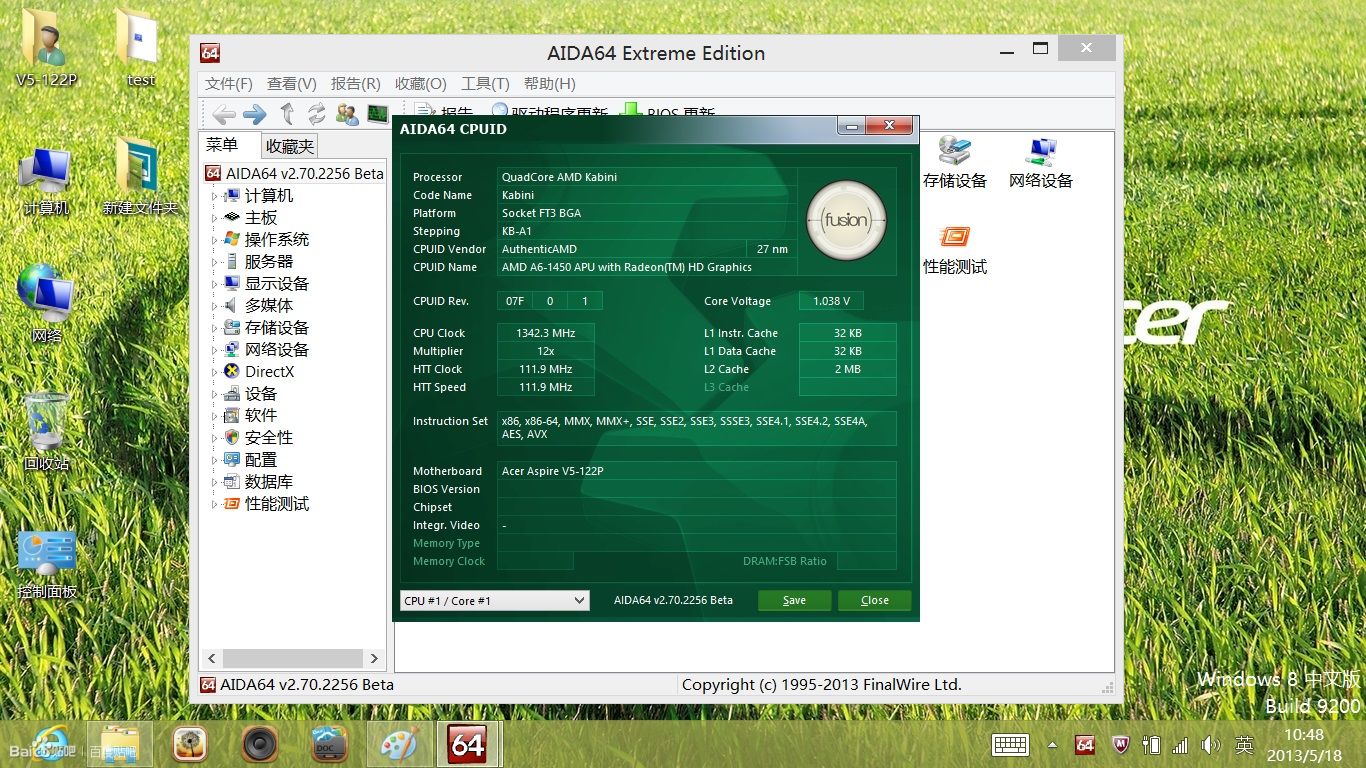Expand the 计算机 tree node
1366x768 pixels.
pyautogui.click(x=213, y=196)
